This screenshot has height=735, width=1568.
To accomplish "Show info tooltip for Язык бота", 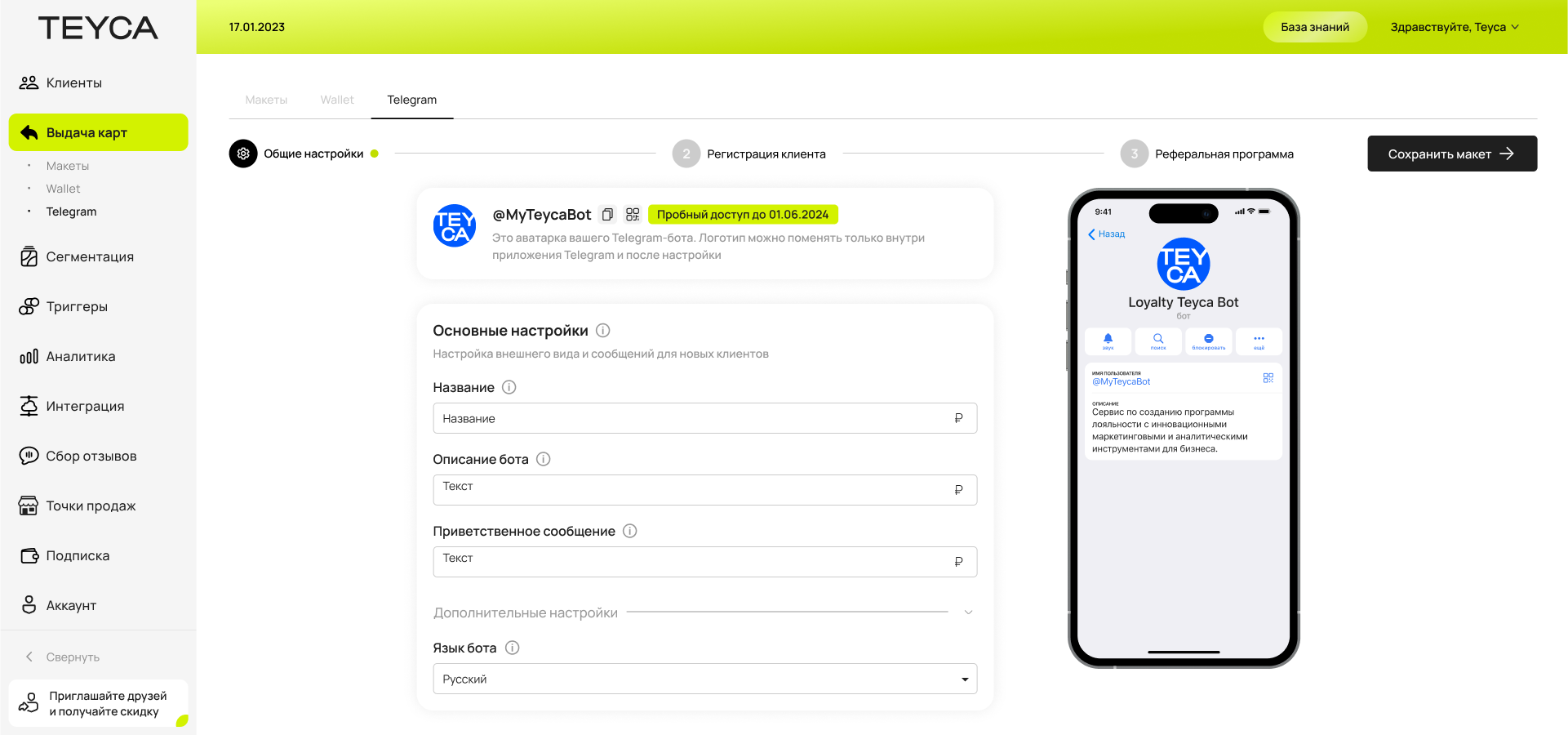I will [513, 648].
